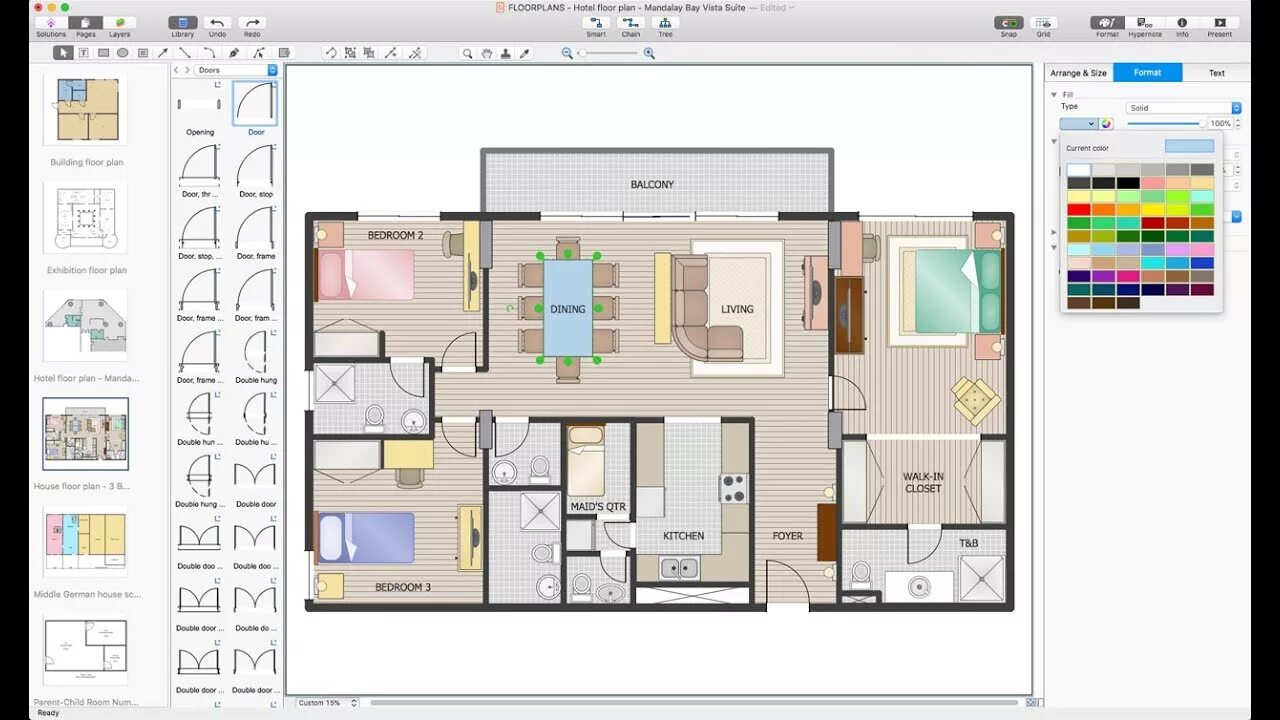
Task: Click the Current color preview swatch
Action: coord(1189,147)
